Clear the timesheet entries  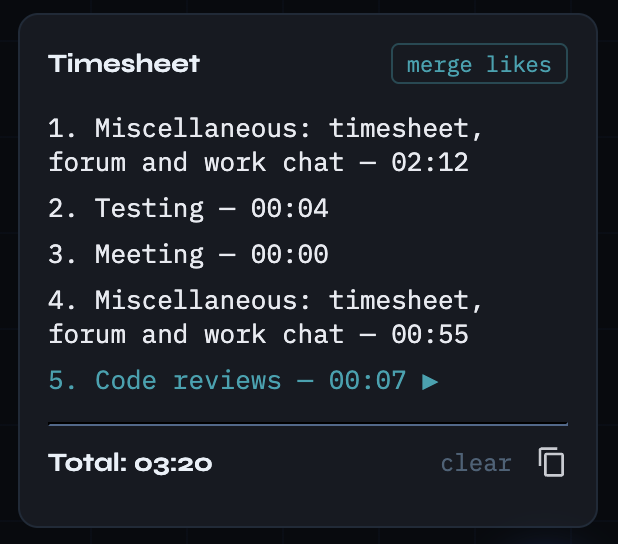[476, 463]
